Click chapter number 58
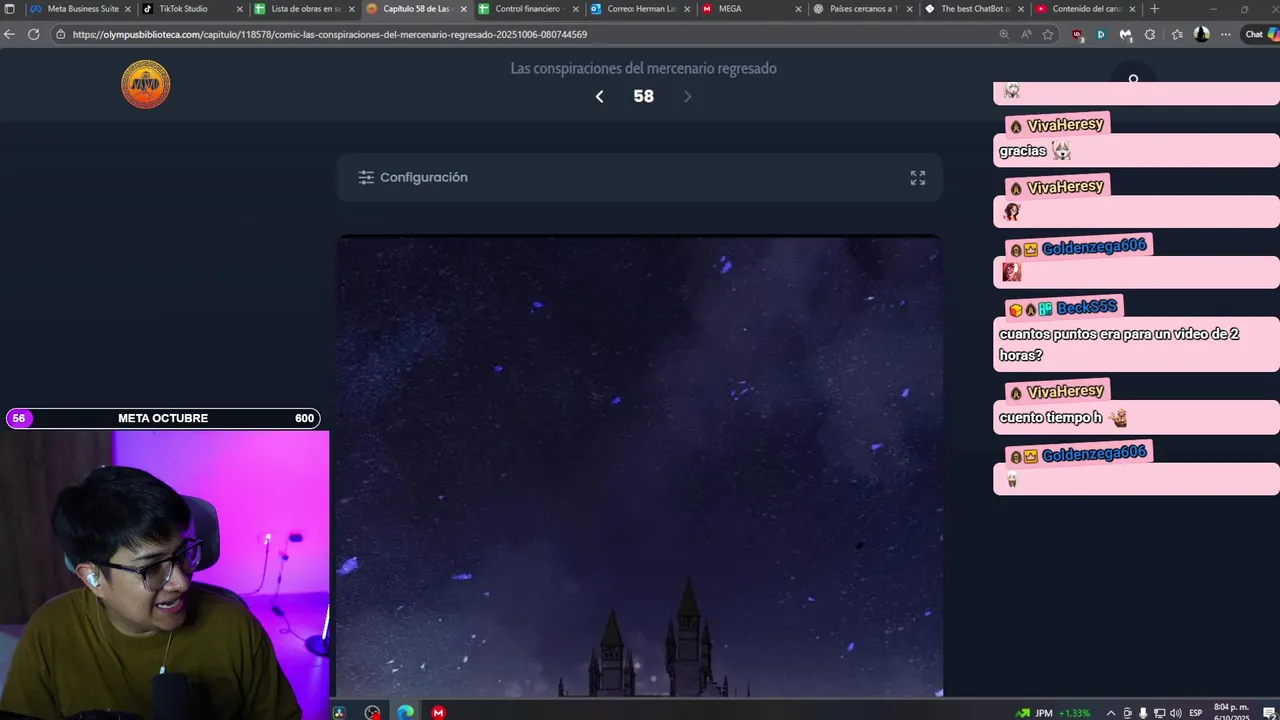The height and width of the screenshot is (720, 1280). click(x=643, y=97)
